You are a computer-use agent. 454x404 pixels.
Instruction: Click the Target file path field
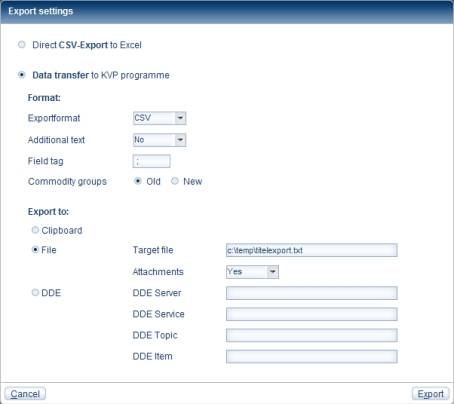(x=312, y=250)
